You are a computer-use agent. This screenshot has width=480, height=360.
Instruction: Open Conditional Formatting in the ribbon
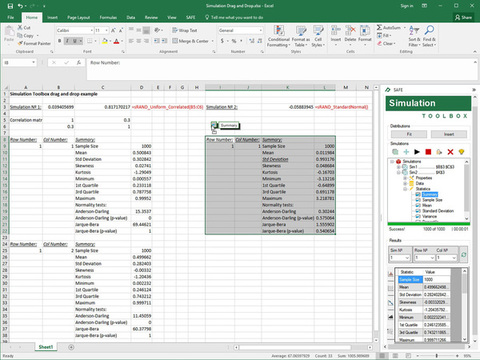click(x=279, y=36)
